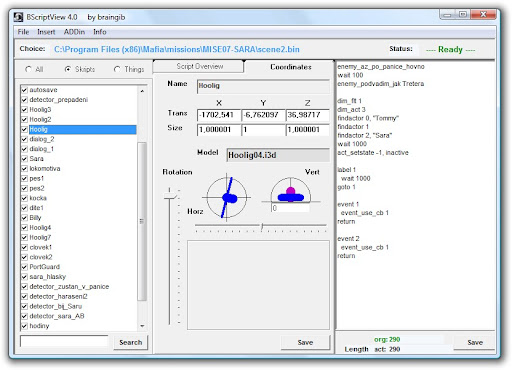
Task: Uncheck the Hoolig3 checkbox
Action: tap(24, 109)
